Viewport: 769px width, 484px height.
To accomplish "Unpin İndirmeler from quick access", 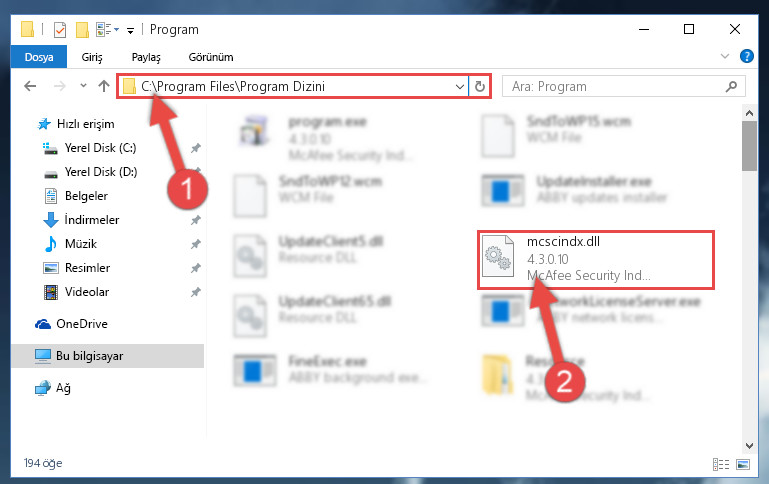I will point(196,220).
